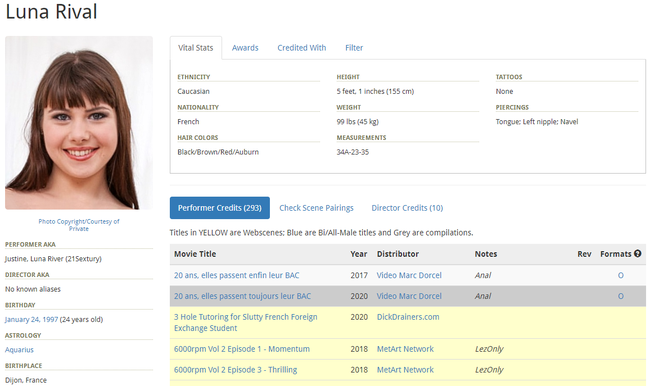Viewport: 650px width, 386px height.
Task: Open DickDrainers.com distributor link
Action: tap(408, 317)
